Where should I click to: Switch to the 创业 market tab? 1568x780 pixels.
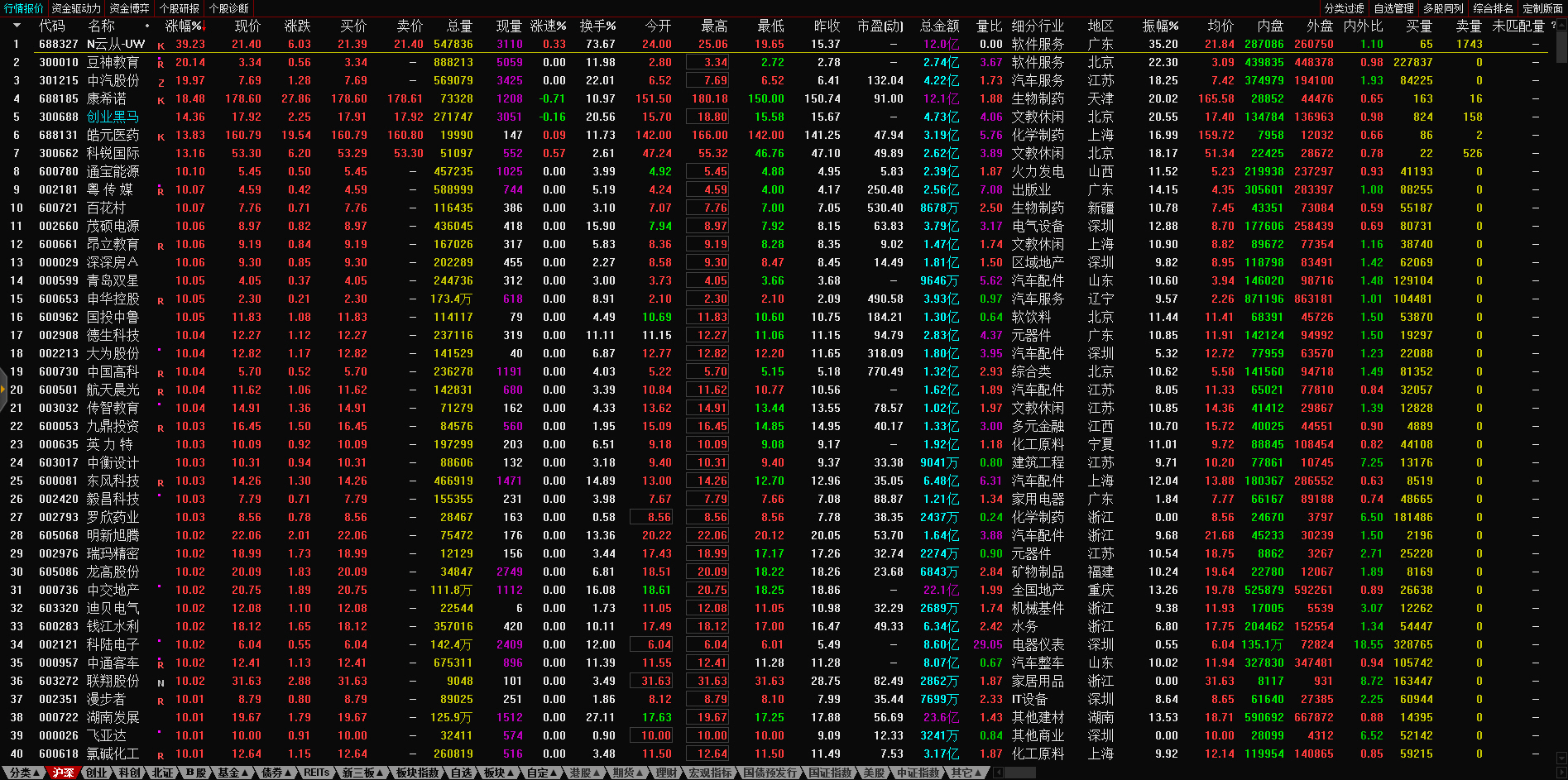[x=96, y=773]
